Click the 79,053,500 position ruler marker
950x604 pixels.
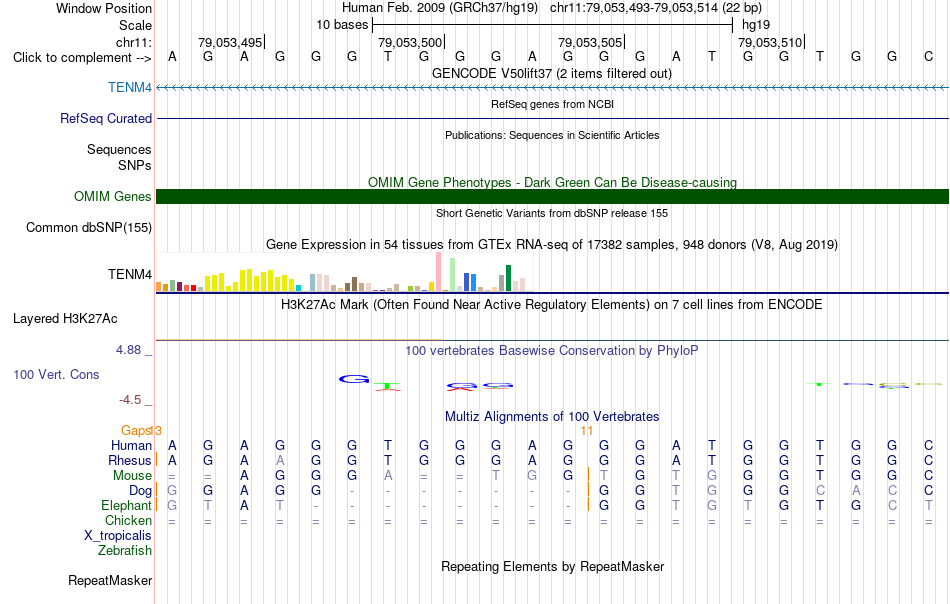point(410,43)
